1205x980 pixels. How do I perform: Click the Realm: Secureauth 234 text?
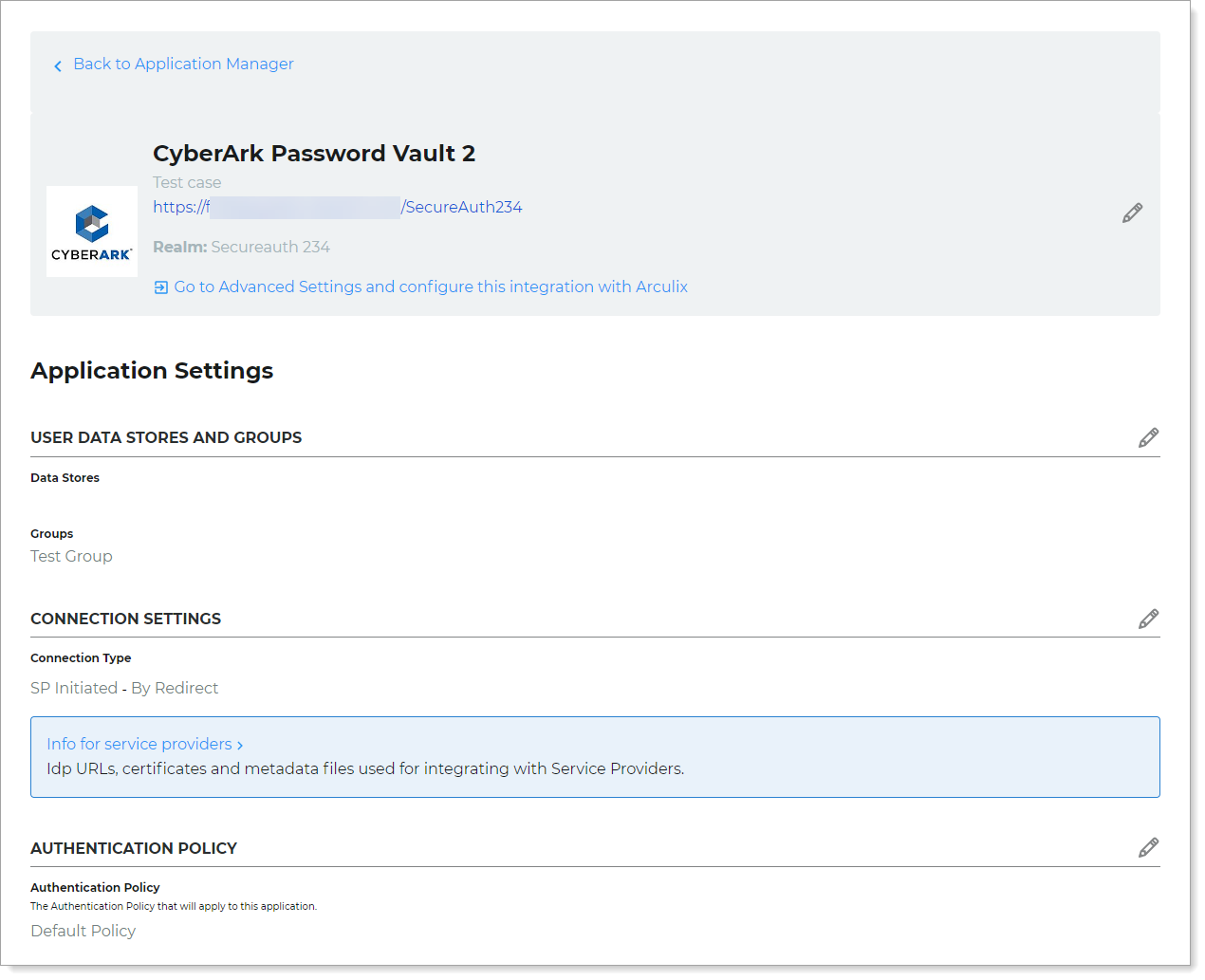coord(242,247)
